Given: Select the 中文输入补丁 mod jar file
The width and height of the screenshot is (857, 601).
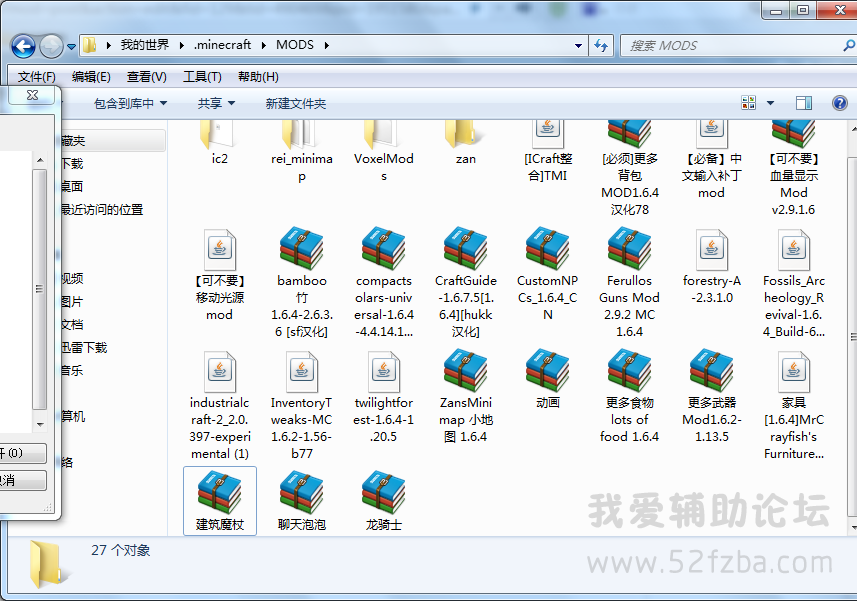Looking at the screenshot, I should pos(712,161).
